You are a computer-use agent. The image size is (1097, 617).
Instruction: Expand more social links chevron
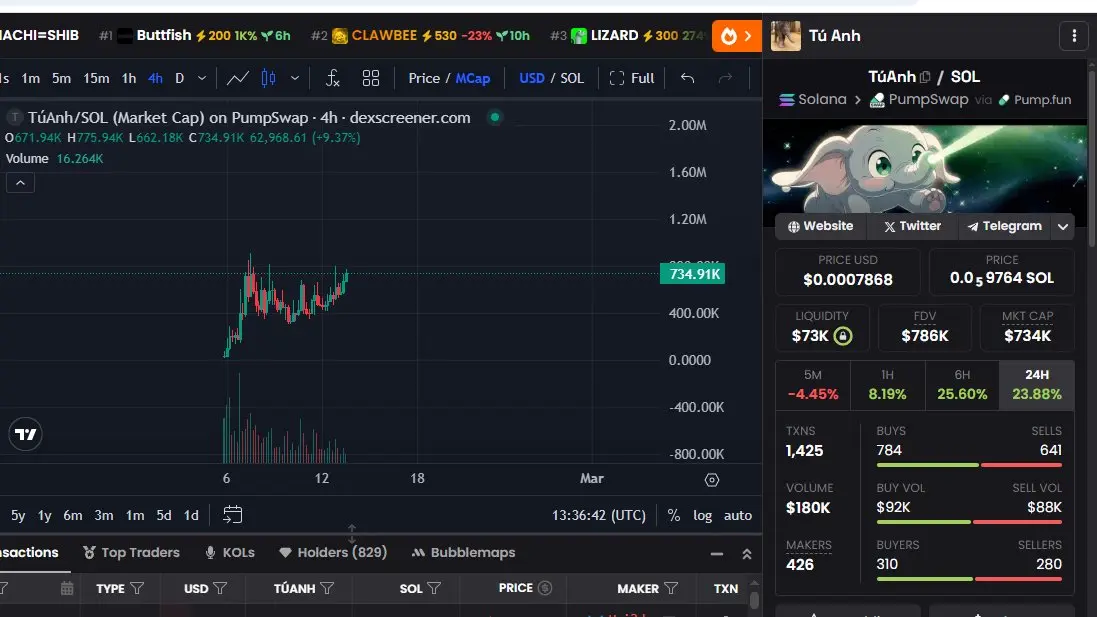(1063, 227)
